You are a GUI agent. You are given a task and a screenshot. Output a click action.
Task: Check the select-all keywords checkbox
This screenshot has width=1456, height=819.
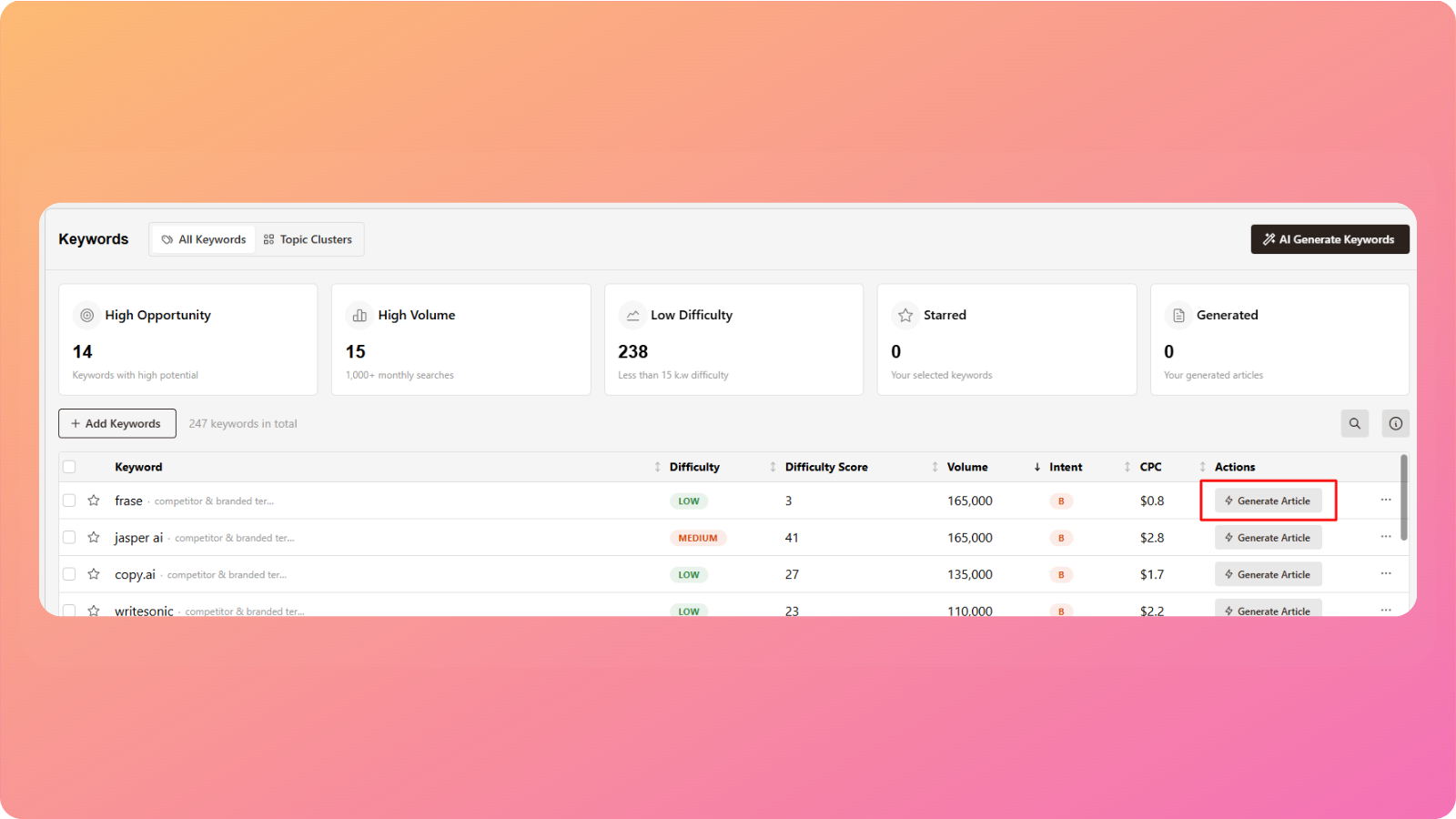pos(69,467)
